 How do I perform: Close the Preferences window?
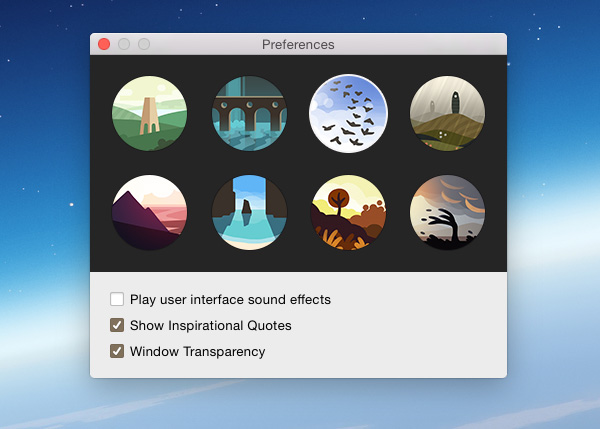[104, 44]
